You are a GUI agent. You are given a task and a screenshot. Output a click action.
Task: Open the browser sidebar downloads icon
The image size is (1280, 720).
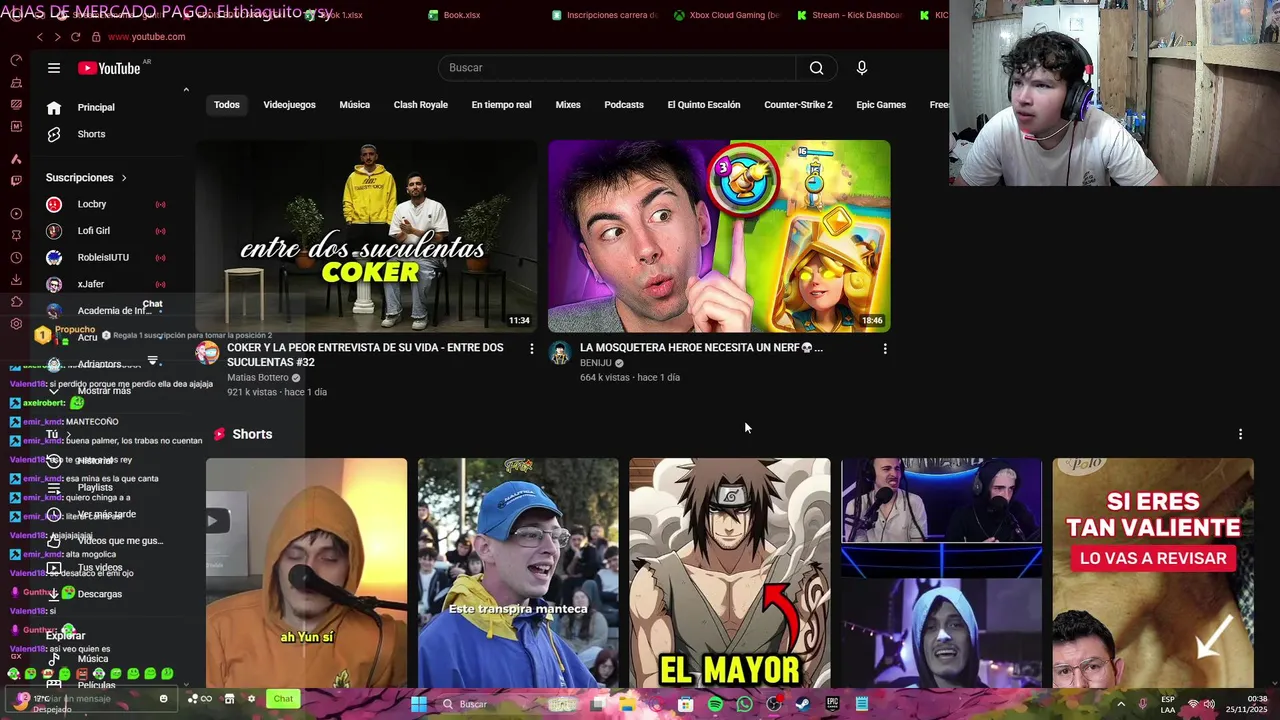click(16, 281)
